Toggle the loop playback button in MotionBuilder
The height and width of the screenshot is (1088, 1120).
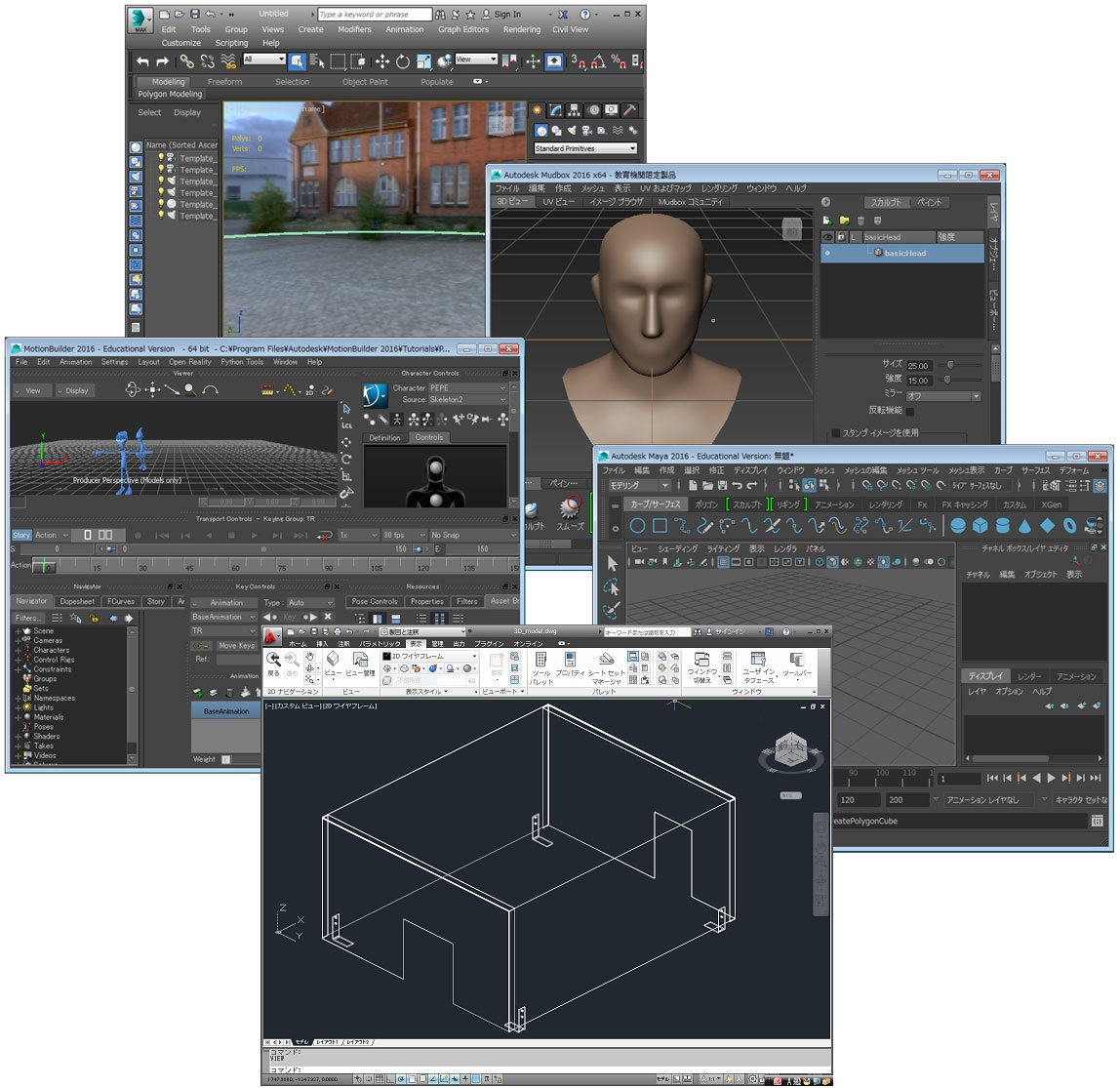tap(327, 535)
